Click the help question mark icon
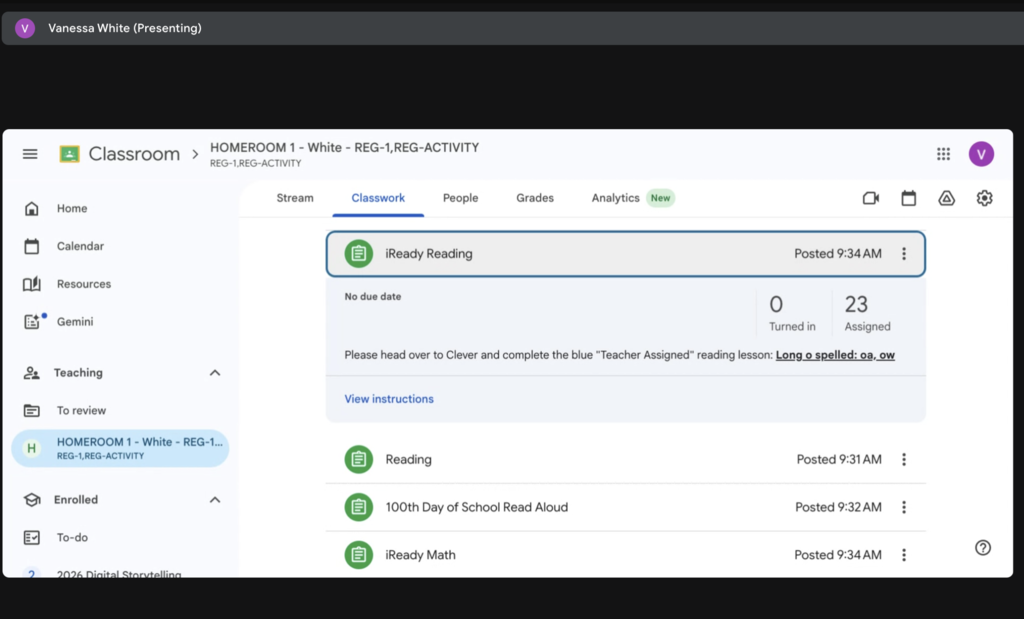The image size is (1024, 619). pos(983,547)
